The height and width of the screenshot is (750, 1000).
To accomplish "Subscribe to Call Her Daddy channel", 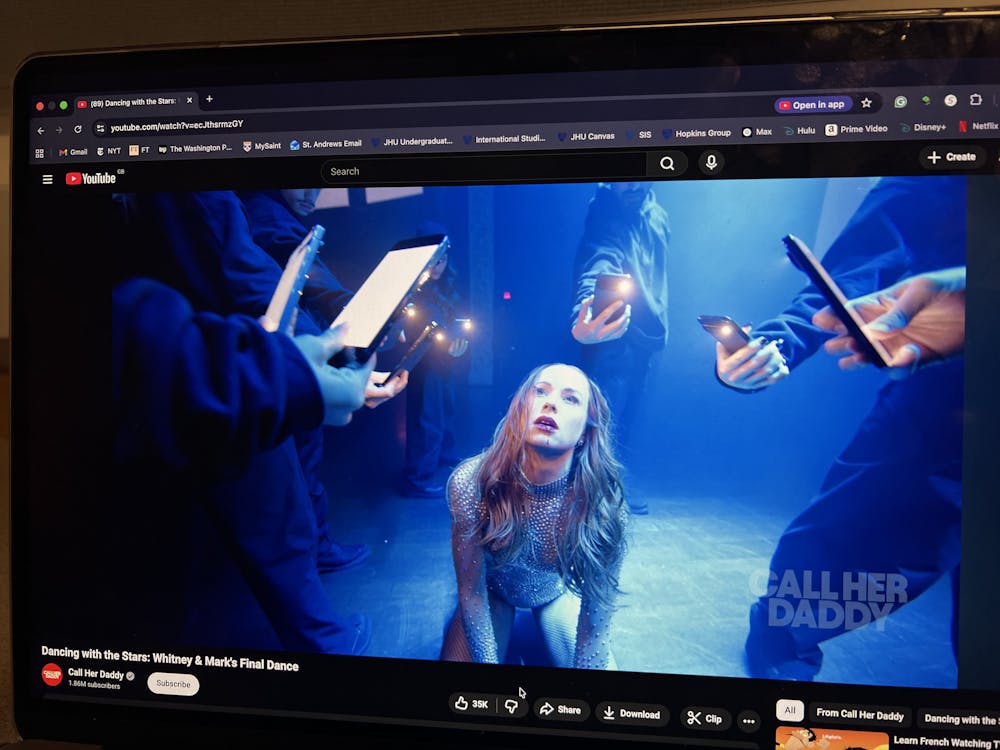I will point(173,684).
